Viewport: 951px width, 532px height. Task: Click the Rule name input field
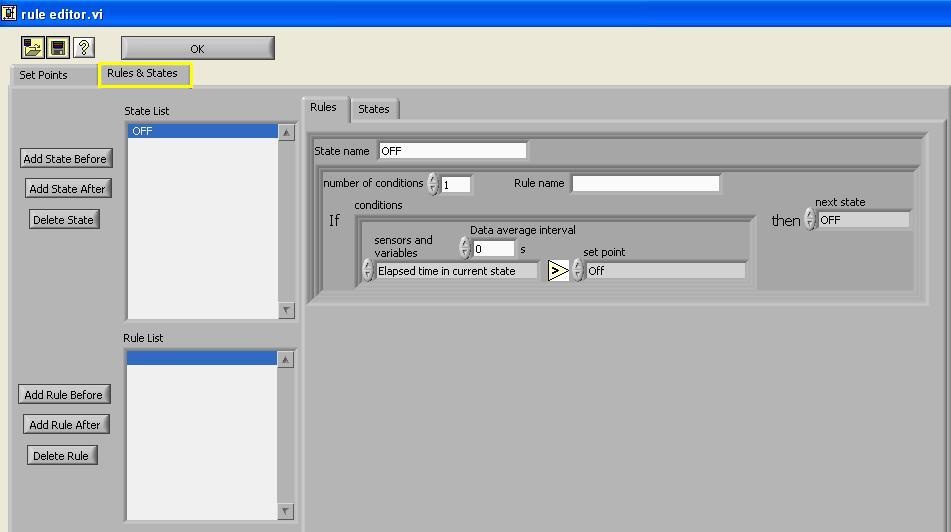coord(645,183)
